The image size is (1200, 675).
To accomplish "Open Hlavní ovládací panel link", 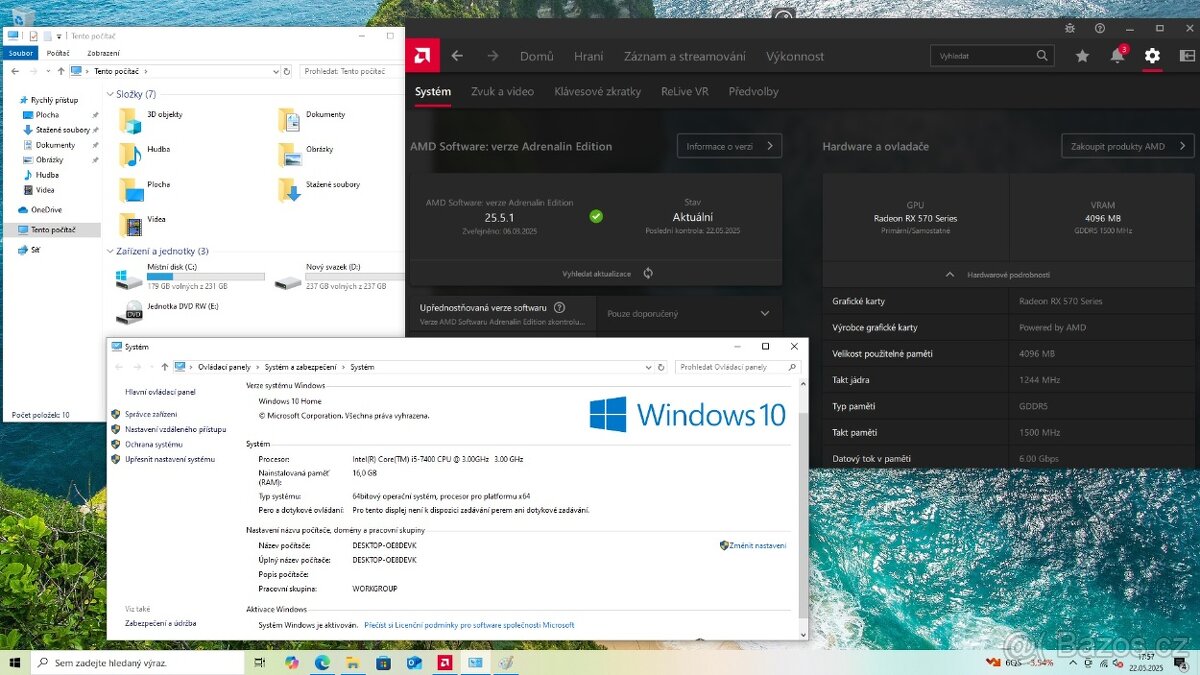I will [x=160, y=392].
